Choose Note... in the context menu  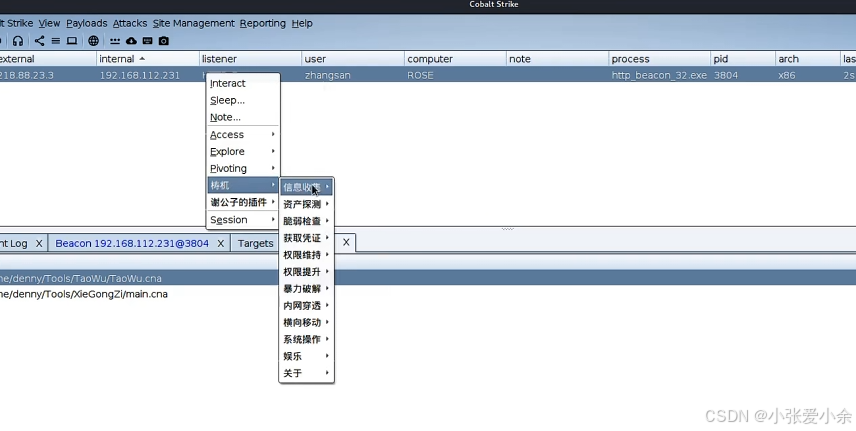point(243,117)
